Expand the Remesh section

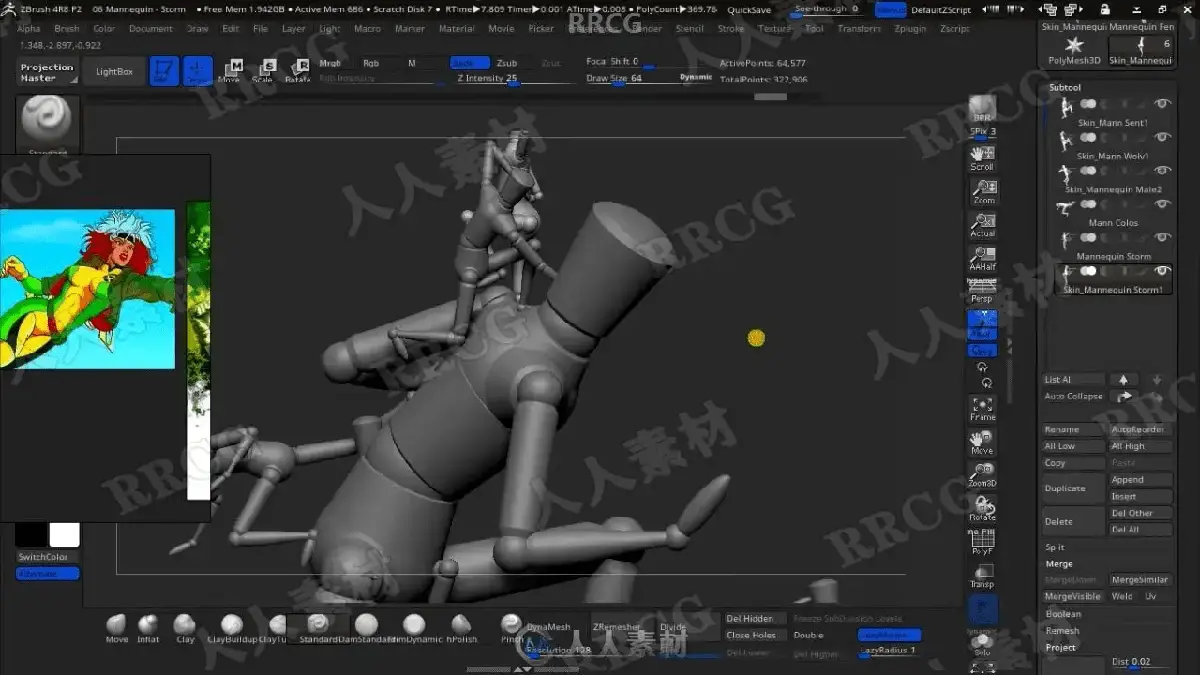coord(1062,631)
